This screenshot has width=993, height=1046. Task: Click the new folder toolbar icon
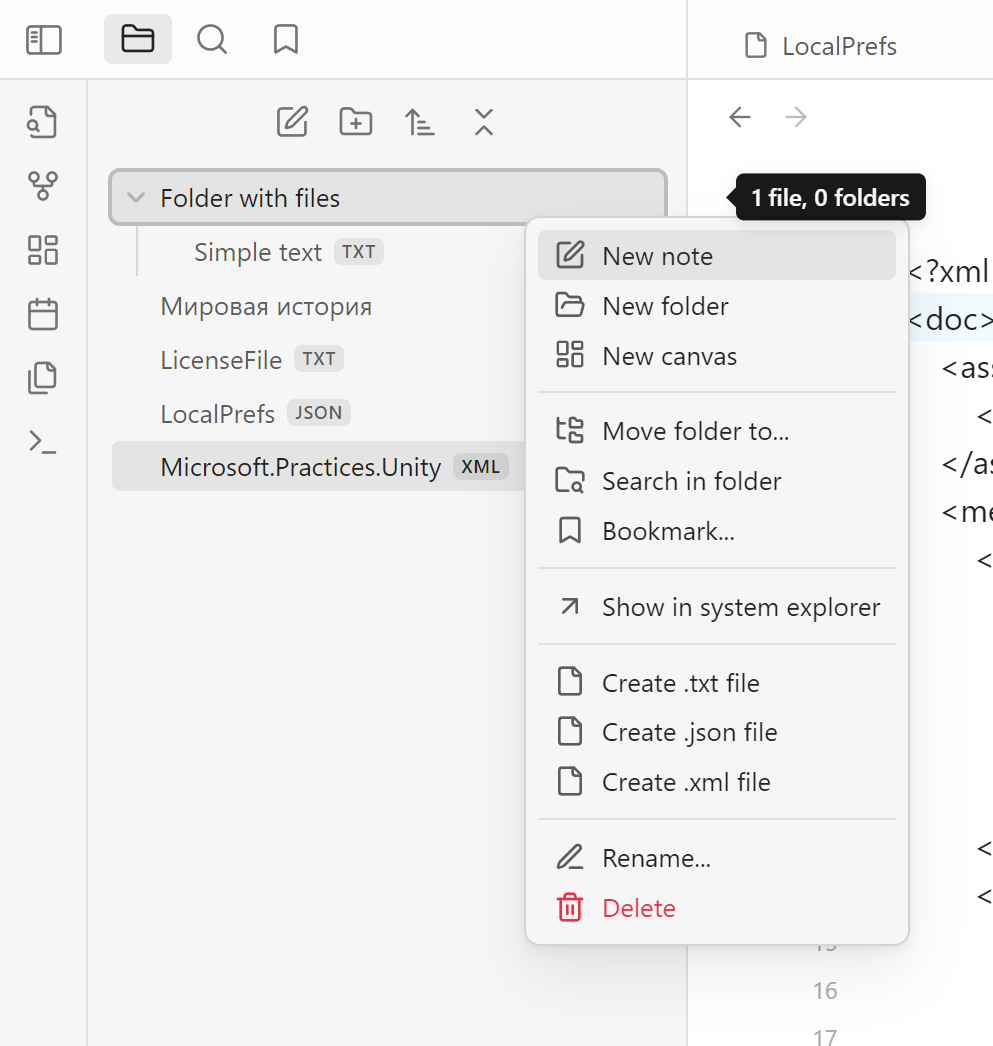coord(355,121)
